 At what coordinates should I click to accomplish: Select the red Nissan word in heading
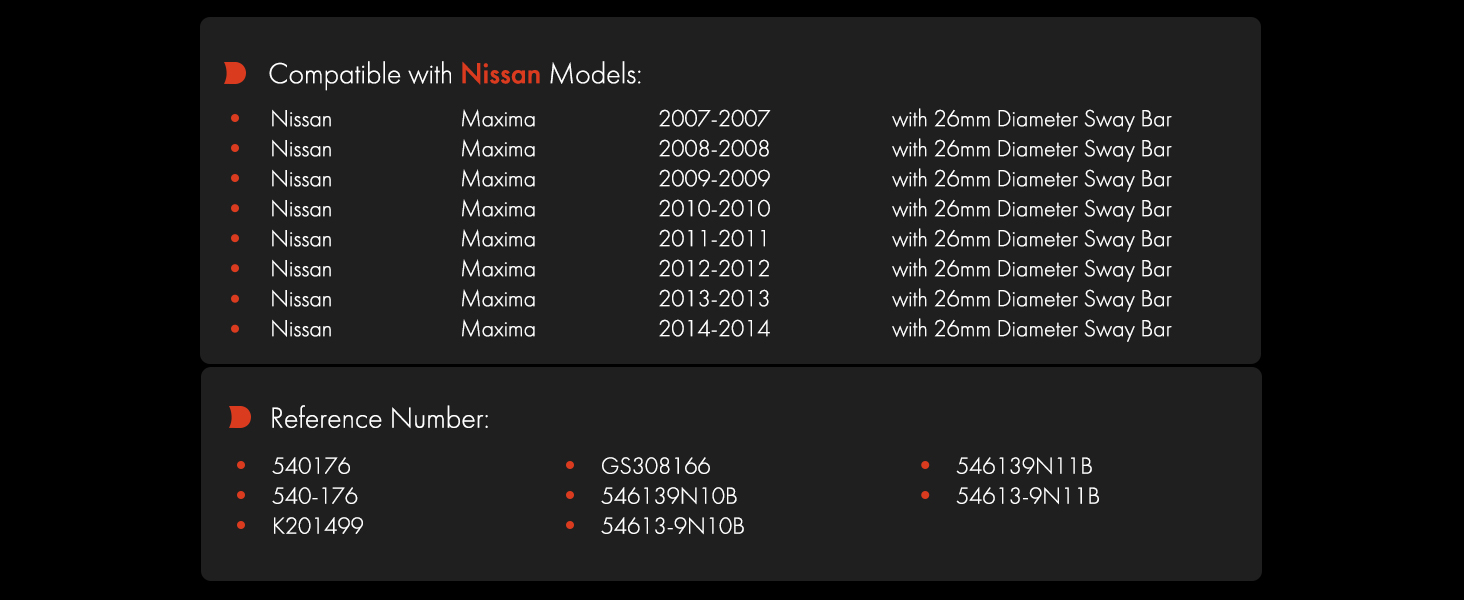(x=501, y=74)
